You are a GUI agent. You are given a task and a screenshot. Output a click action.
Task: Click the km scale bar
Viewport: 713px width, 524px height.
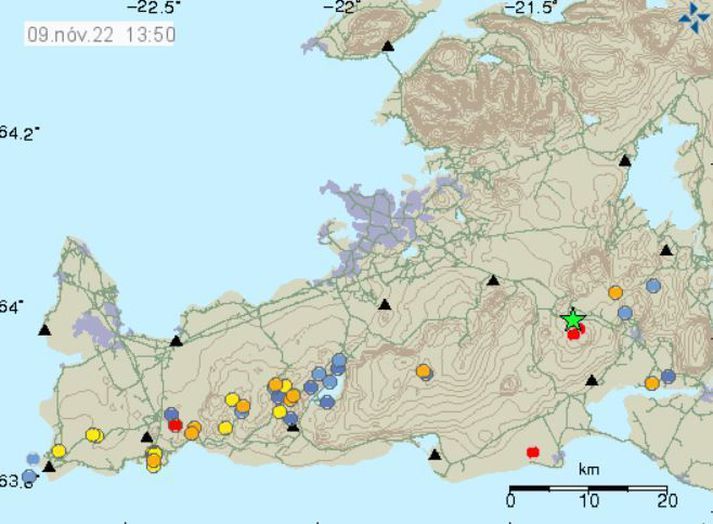588,489
